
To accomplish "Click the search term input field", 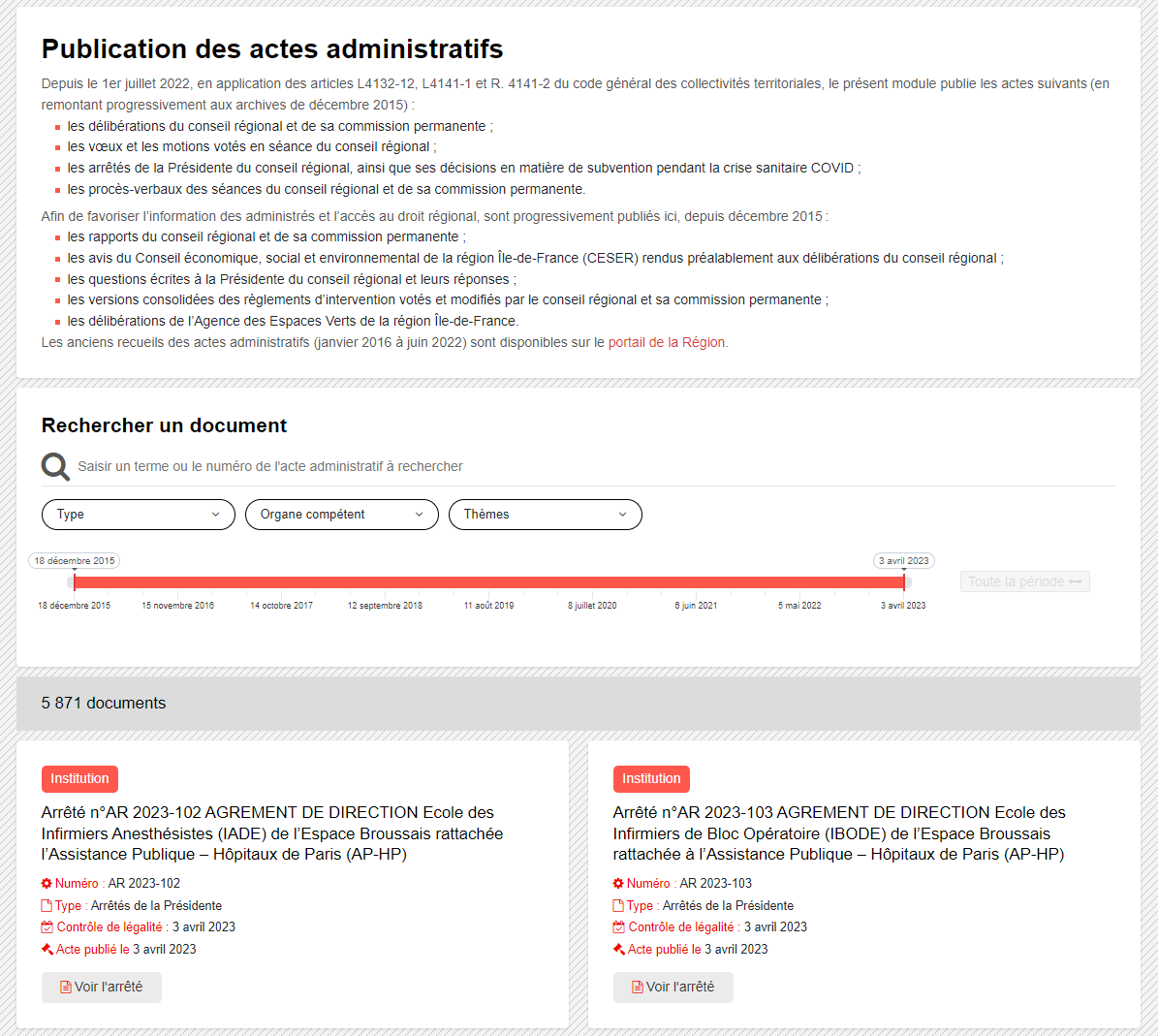I will [581, 466].
